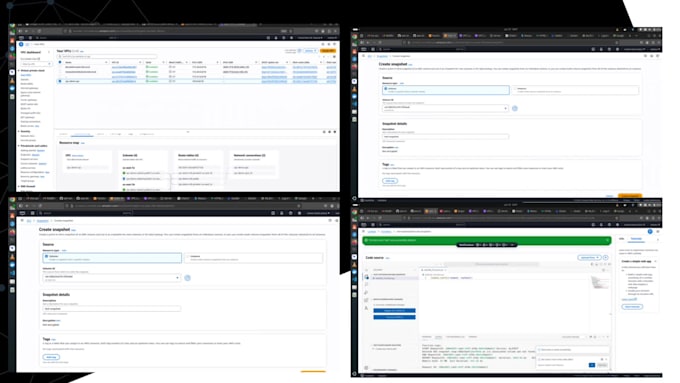Image resolution: width=680 pixels, height=383 pixels.
Task: Toggle the navigation hamburger in top-right snapshot window
Action: pos(363,56)
